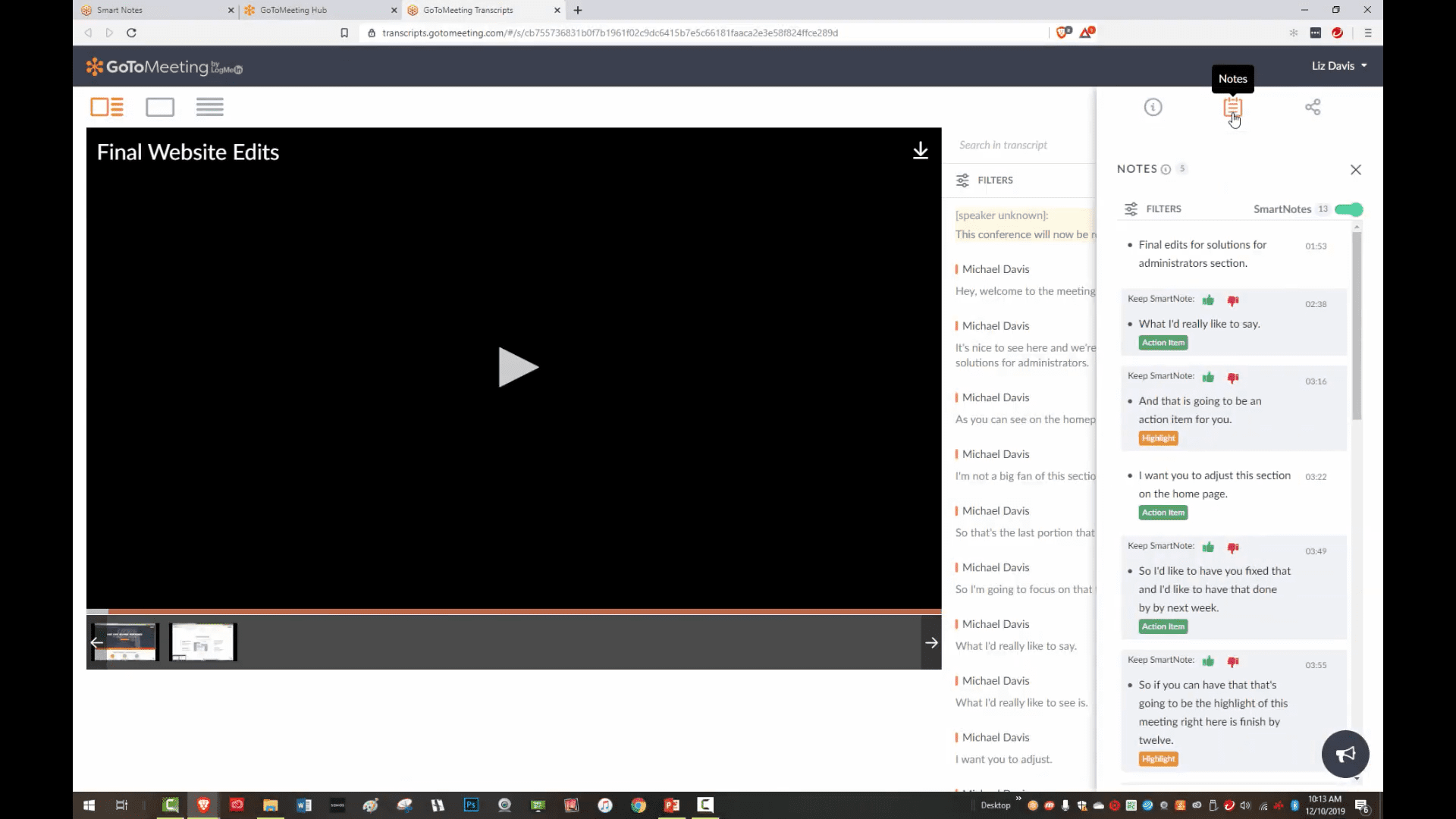The height and width of the screenshot is (819, 1456).
Task: Open the meeting info icon
Action: 1153,108
